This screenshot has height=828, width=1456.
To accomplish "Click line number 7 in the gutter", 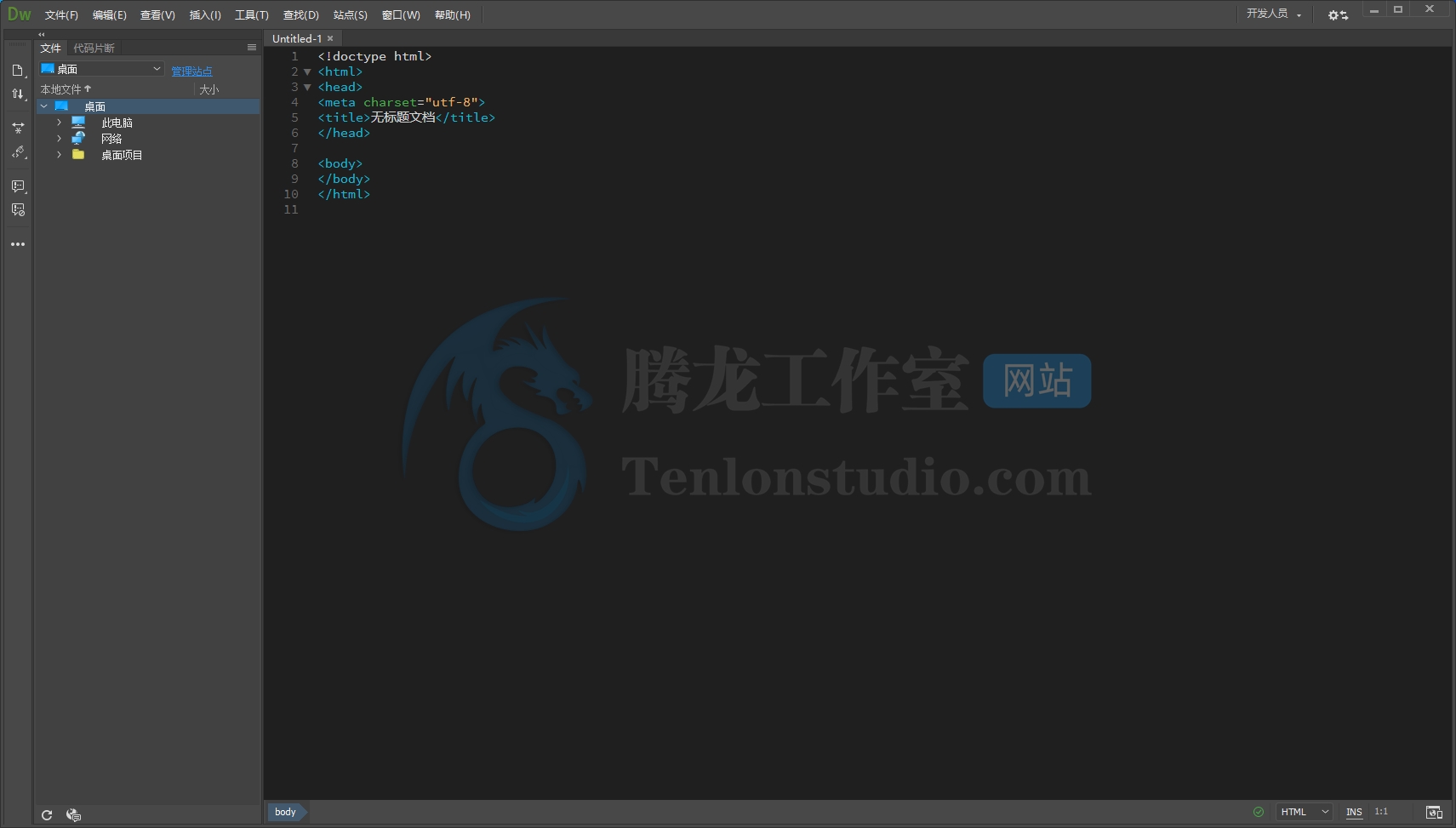I will pos(294,148).
